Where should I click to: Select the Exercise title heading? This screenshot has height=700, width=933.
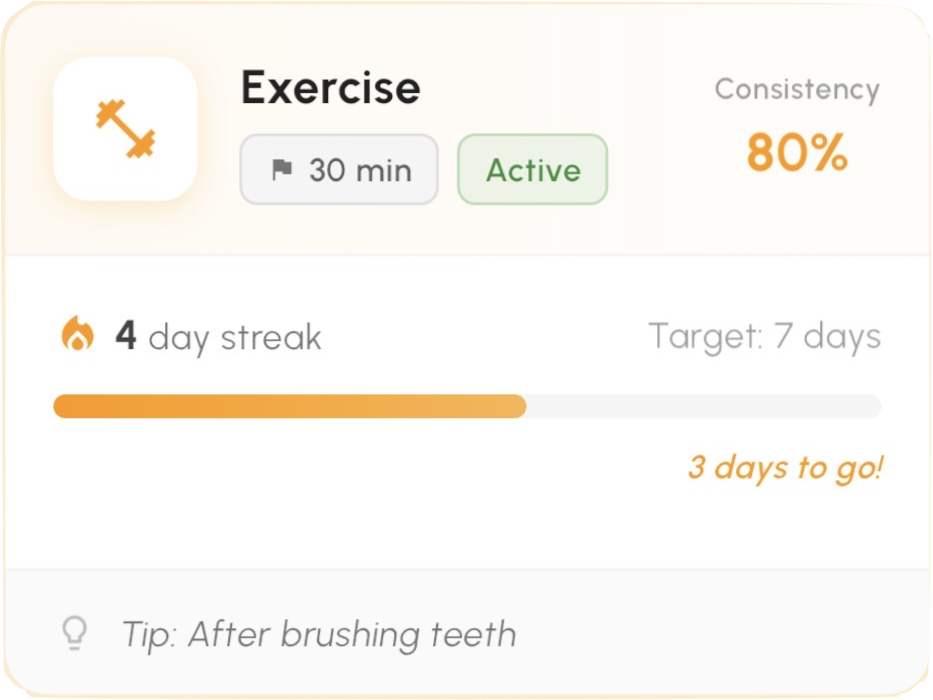(x=331, y=88)
